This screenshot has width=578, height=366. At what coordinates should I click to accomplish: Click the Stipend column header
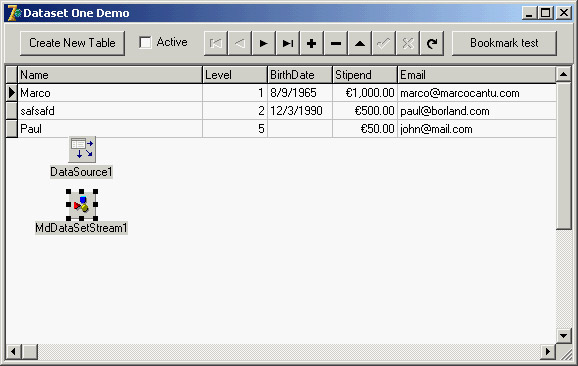pos(365,75)
